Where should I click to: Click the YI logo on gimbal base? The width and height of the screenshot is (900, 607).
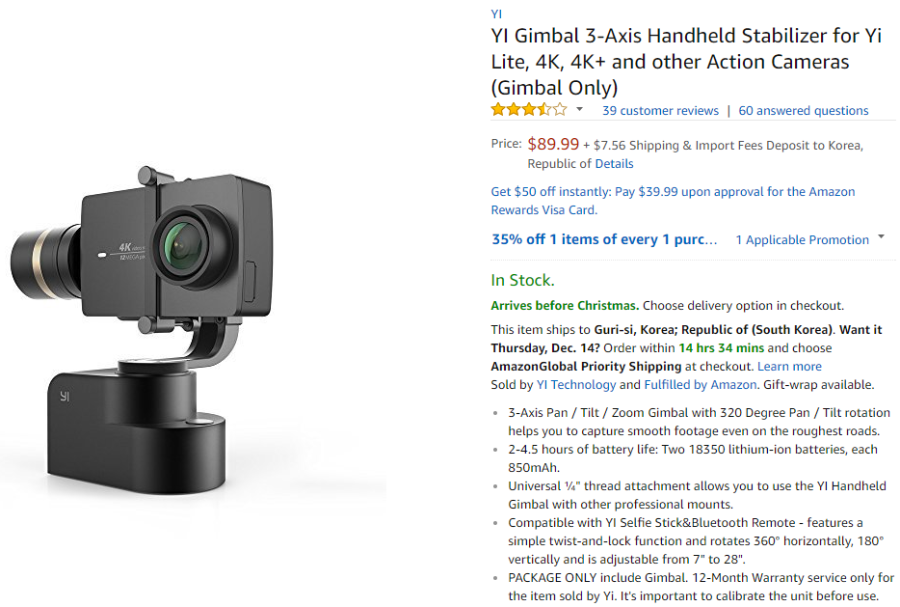65,396
